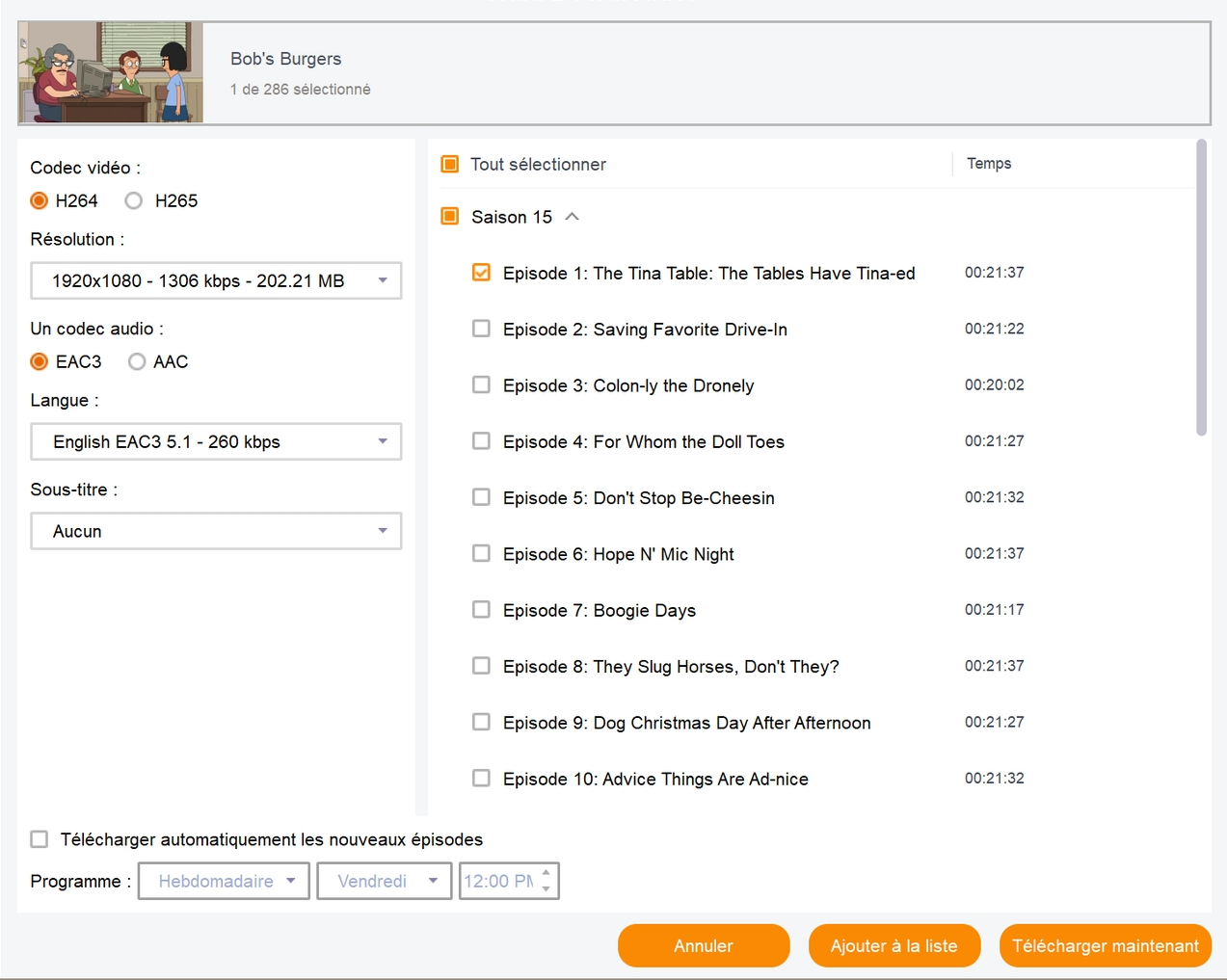Choose the AAC audio codec option
The image size is (1227, 980).
coord(137,361)
